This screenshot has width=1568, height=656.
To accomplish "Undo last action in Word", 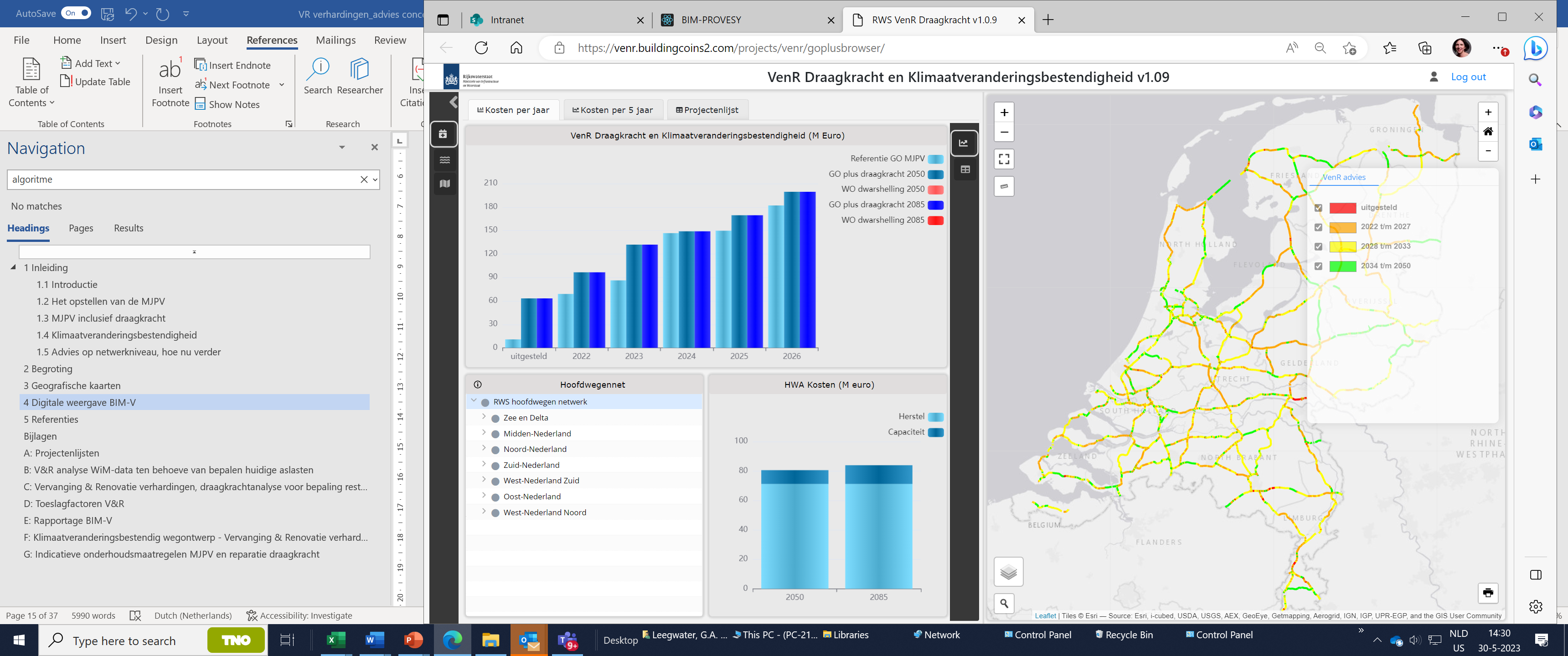I will pos(131,13).
